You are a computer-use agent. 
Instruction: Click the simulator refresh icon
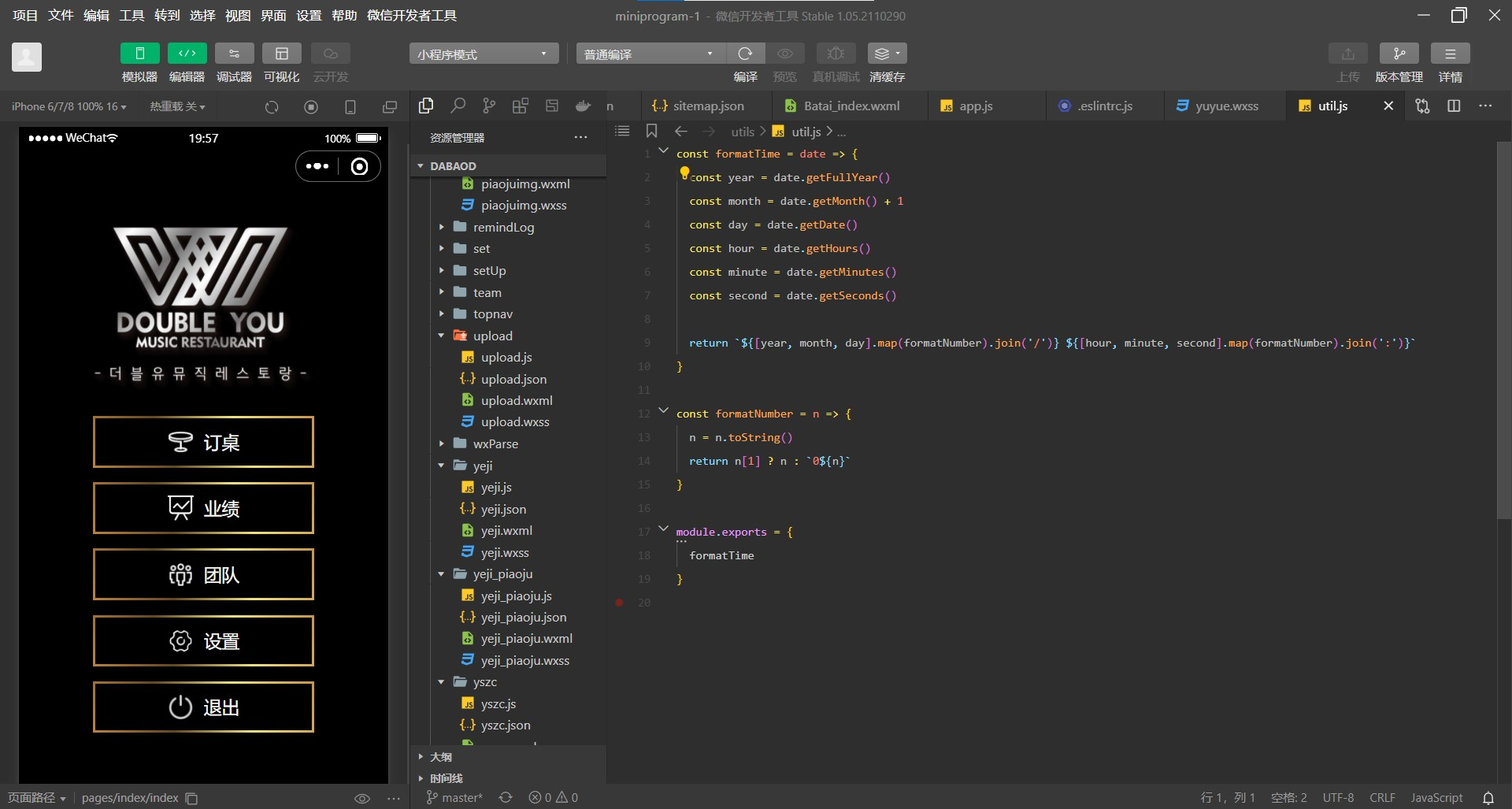coord(272,106)
